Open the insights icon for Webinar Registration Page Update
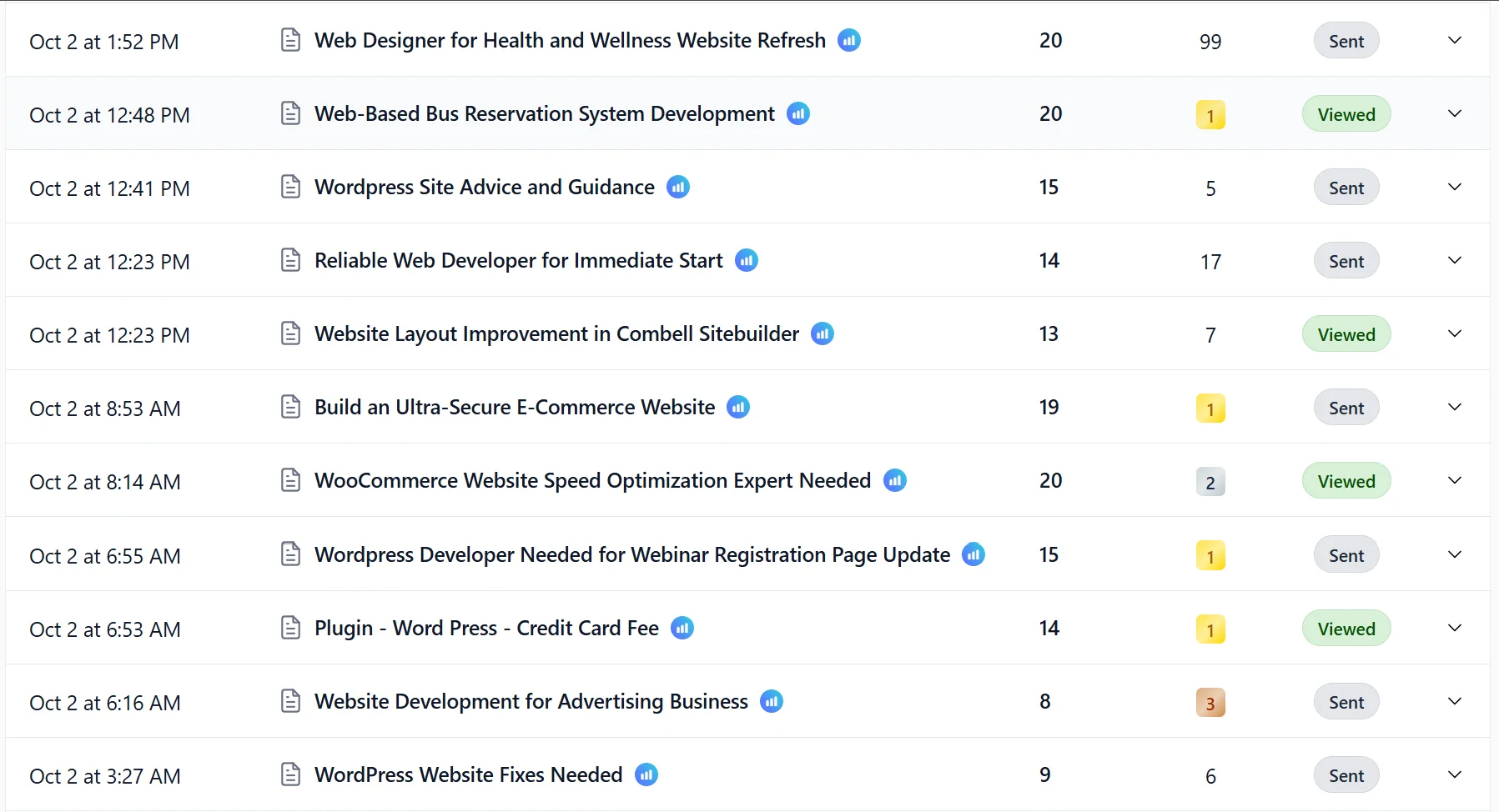The image size is (1499, 812). click(x=973, y=554)
